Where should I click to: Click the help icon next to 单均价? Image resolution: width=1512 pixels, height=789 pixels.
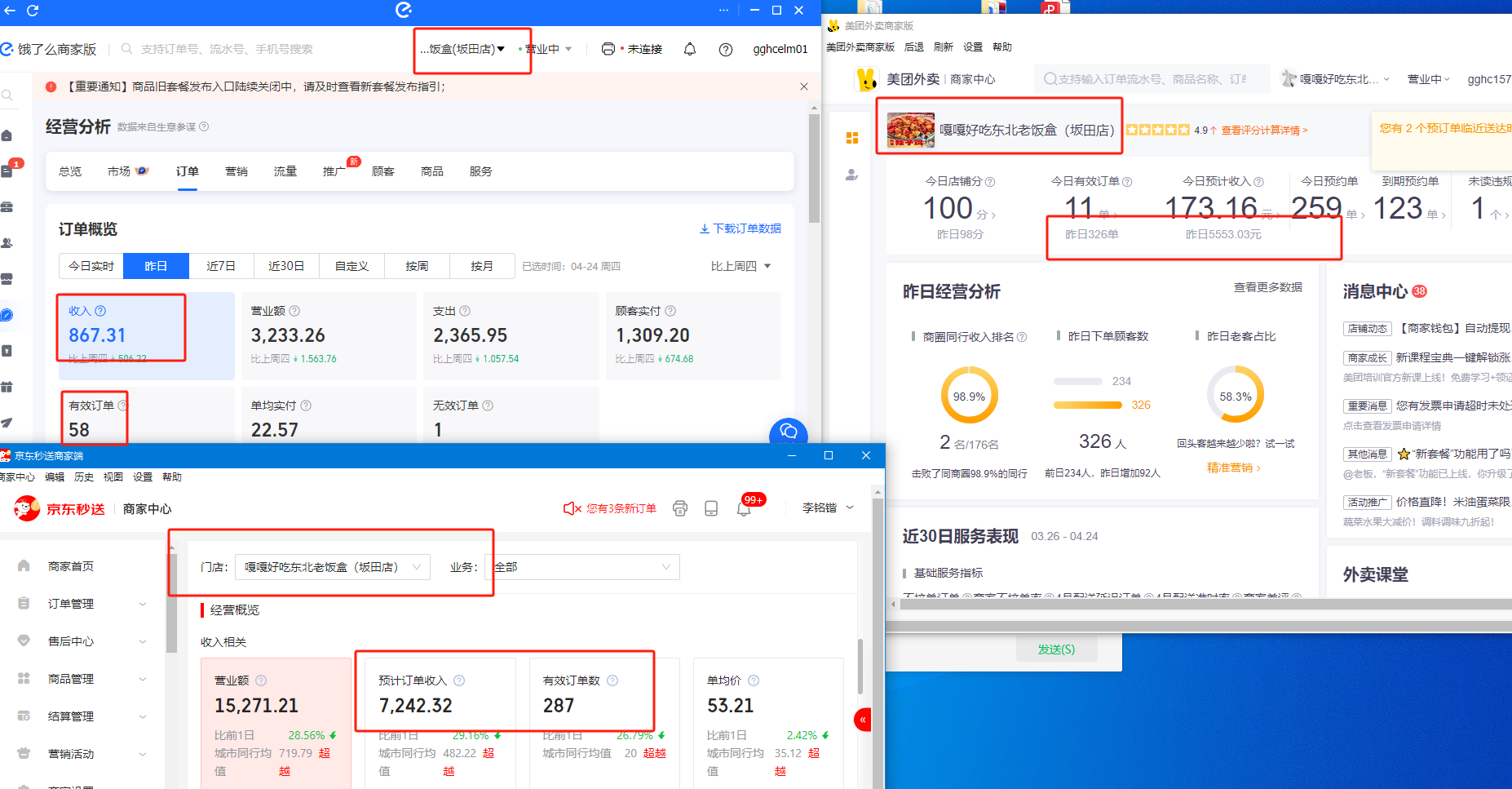click(754, 680)
